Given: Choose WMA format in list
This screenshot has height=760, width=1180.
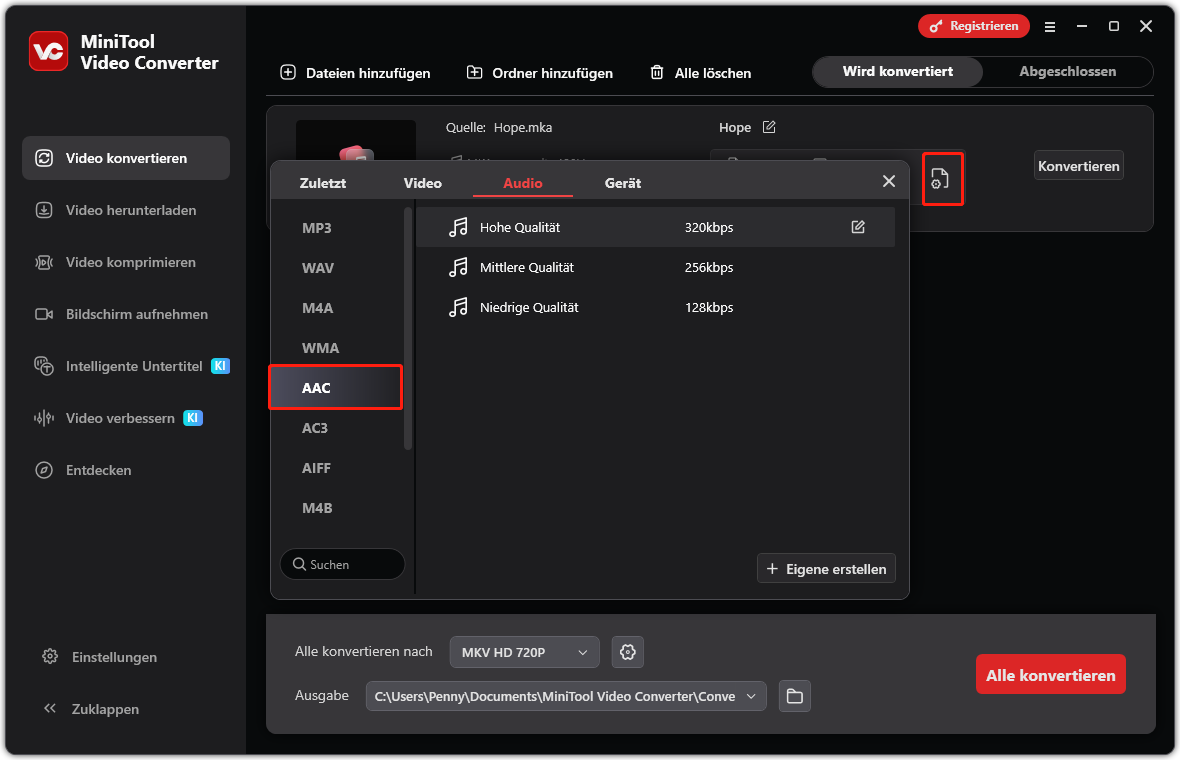Looking at the screenshot, I should pos(336,348).
